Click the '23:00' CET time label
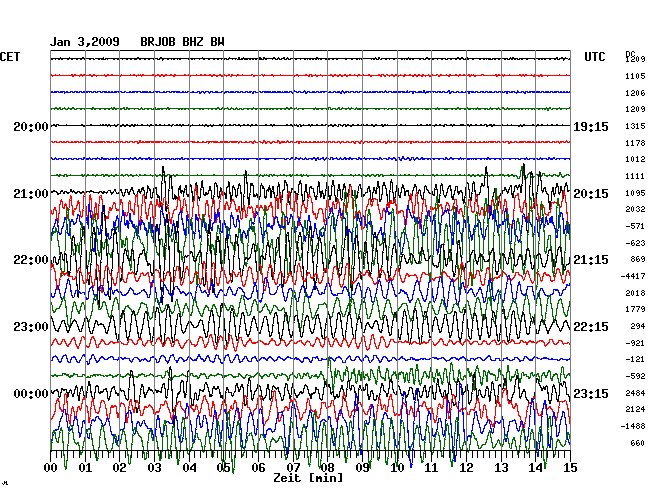 31,327
